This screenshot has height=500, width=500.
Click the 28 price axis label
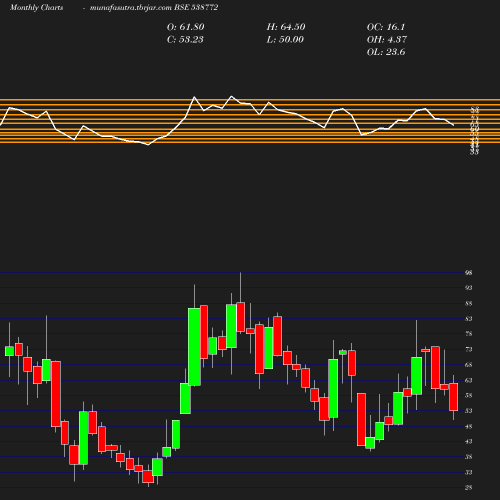[469, 488]
